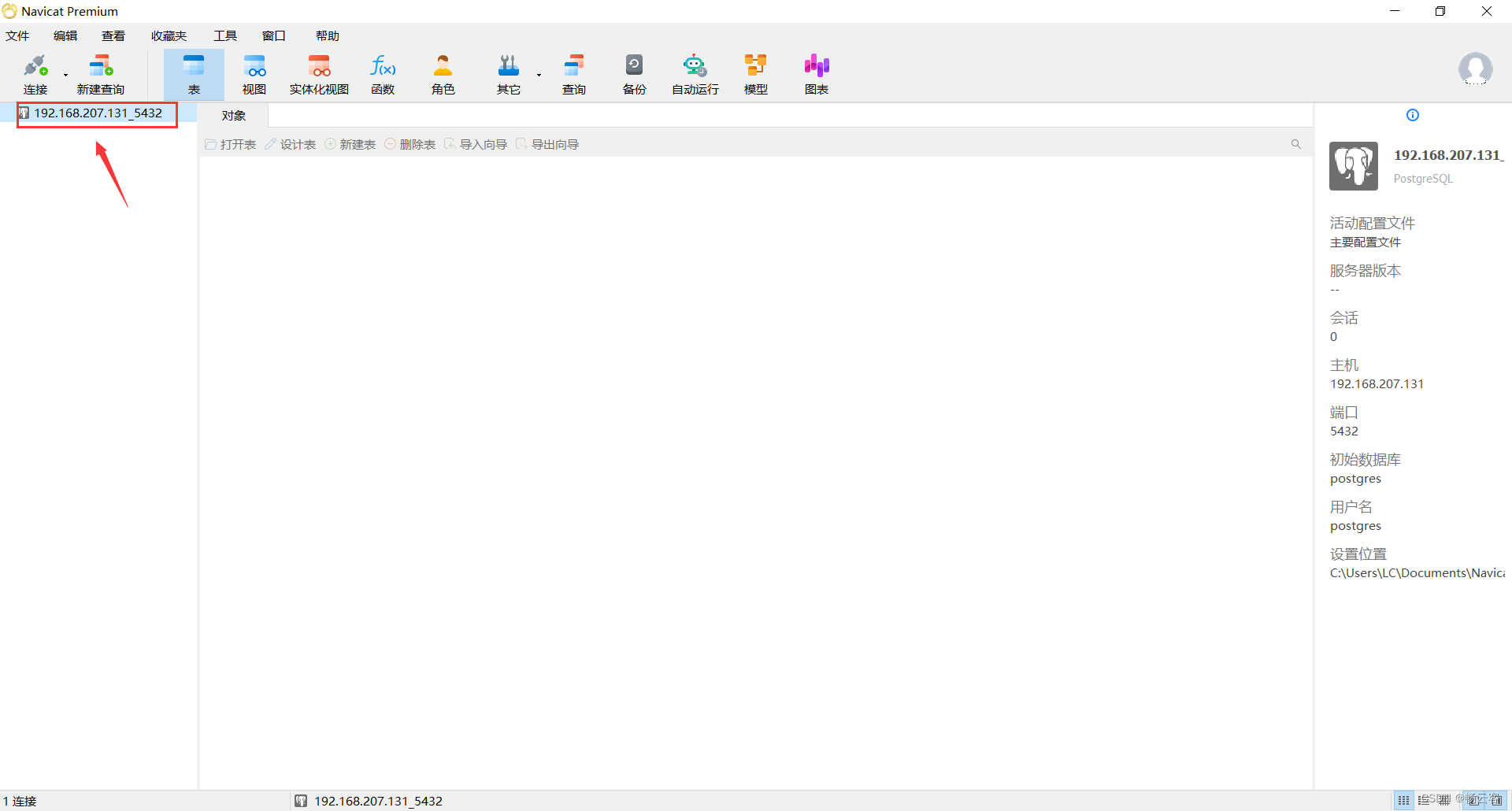Open 自动运行 (Automation) toolbar icon
The height and width of the screenshot is (811, 1512).
695,75
